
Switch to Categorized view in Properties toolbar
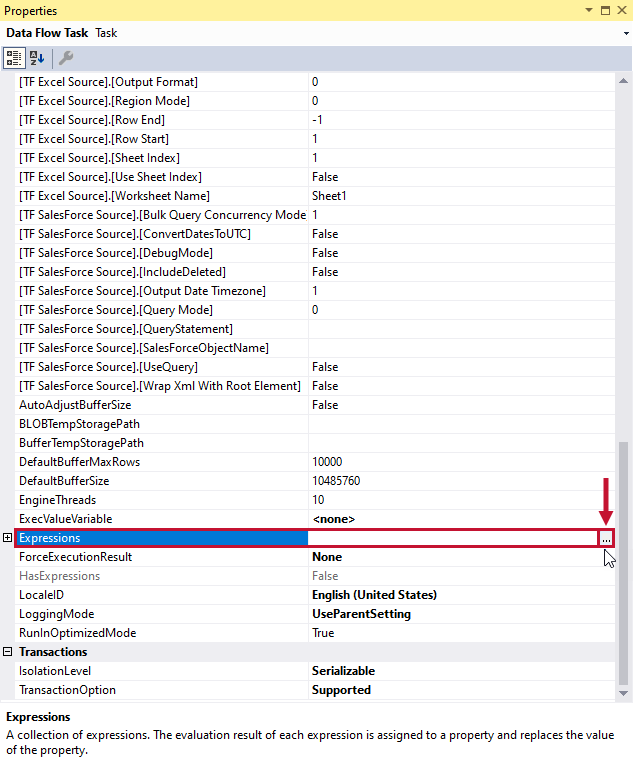point(14,58)
